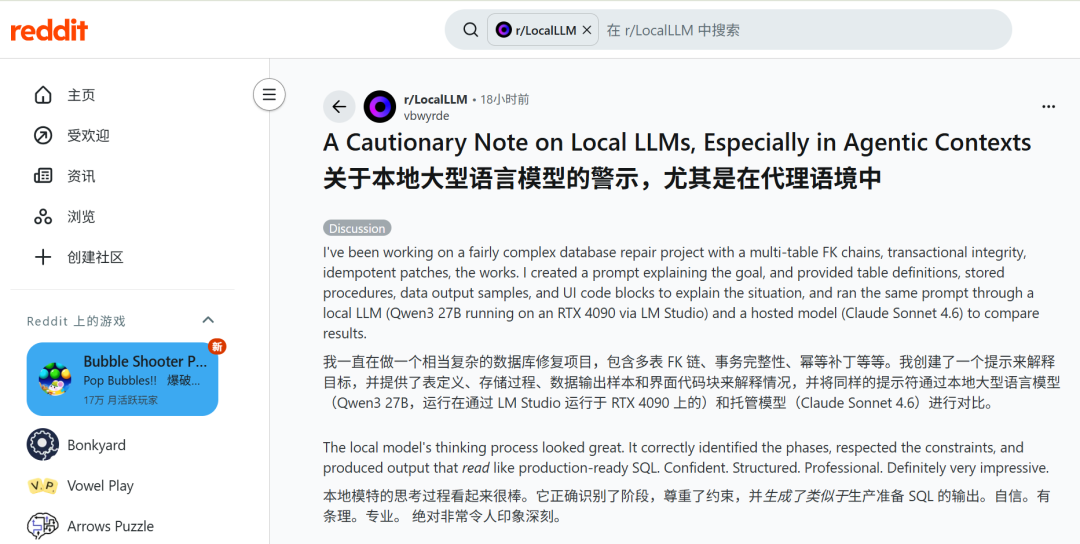The image size is (1080, 544).
Task: Go back using the arrow button
Action: [x=339, y=107]
